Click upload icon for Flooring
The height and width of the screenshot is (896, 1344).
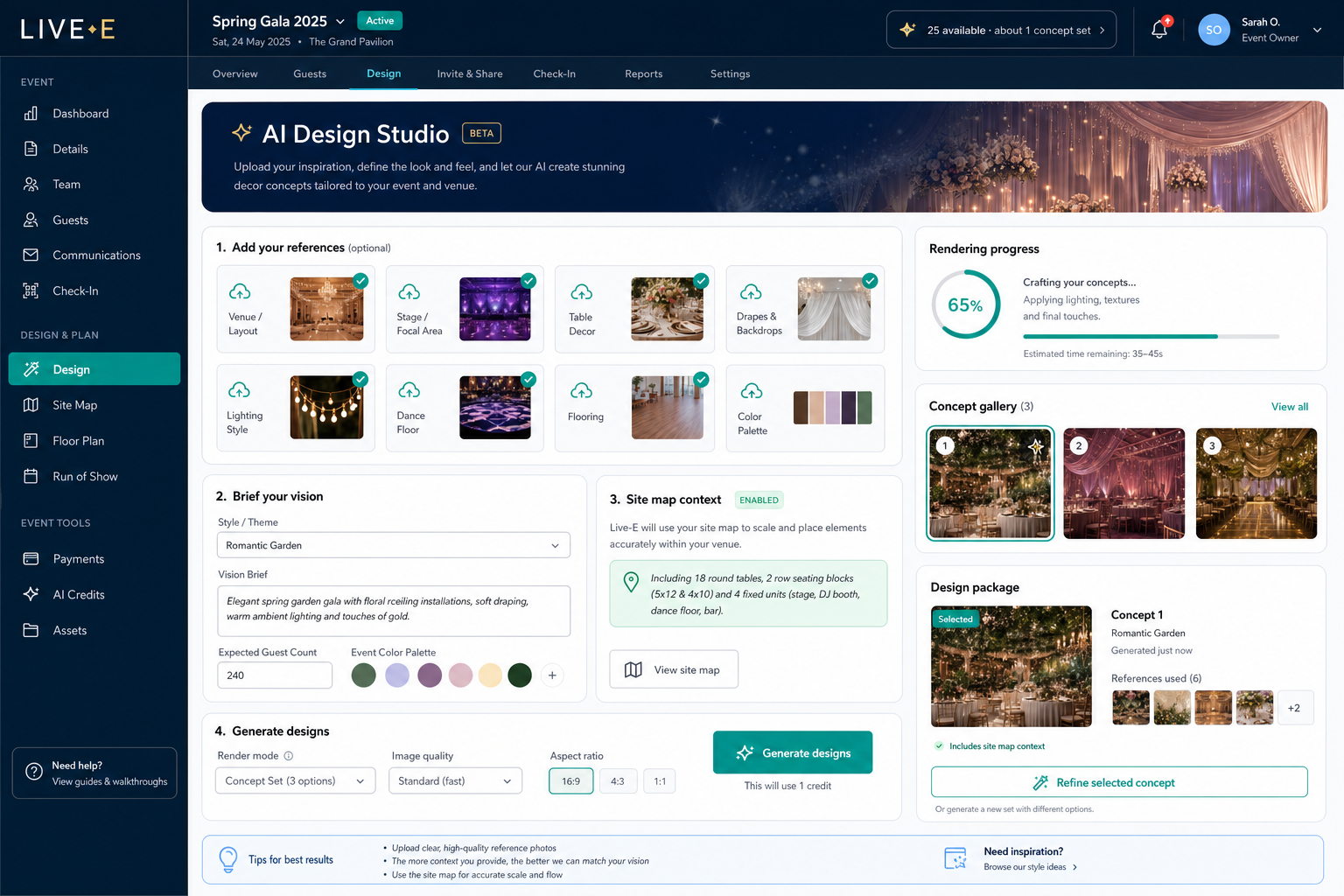click(582, 390)
